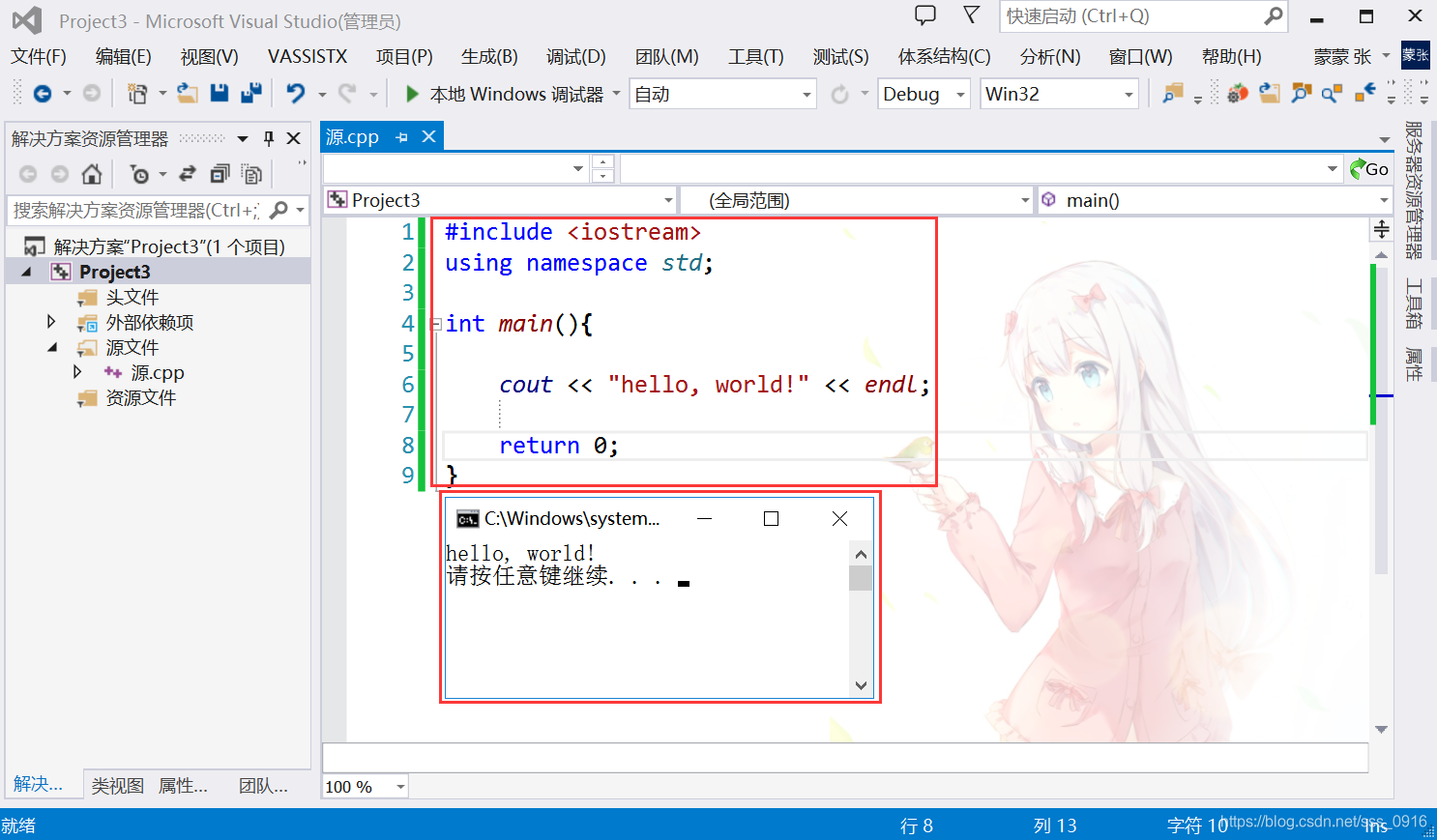
Task: Open the 100 % zoom dropdown
Action: point(400,787)
